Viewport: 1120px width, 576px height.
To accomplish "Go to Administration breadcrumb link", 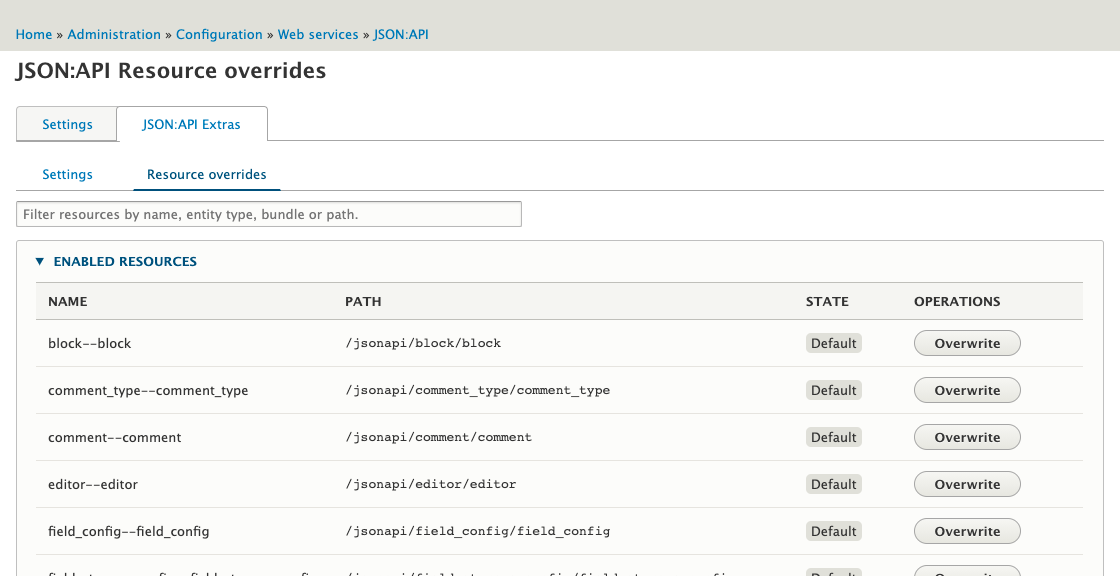I will coord(114,34).
